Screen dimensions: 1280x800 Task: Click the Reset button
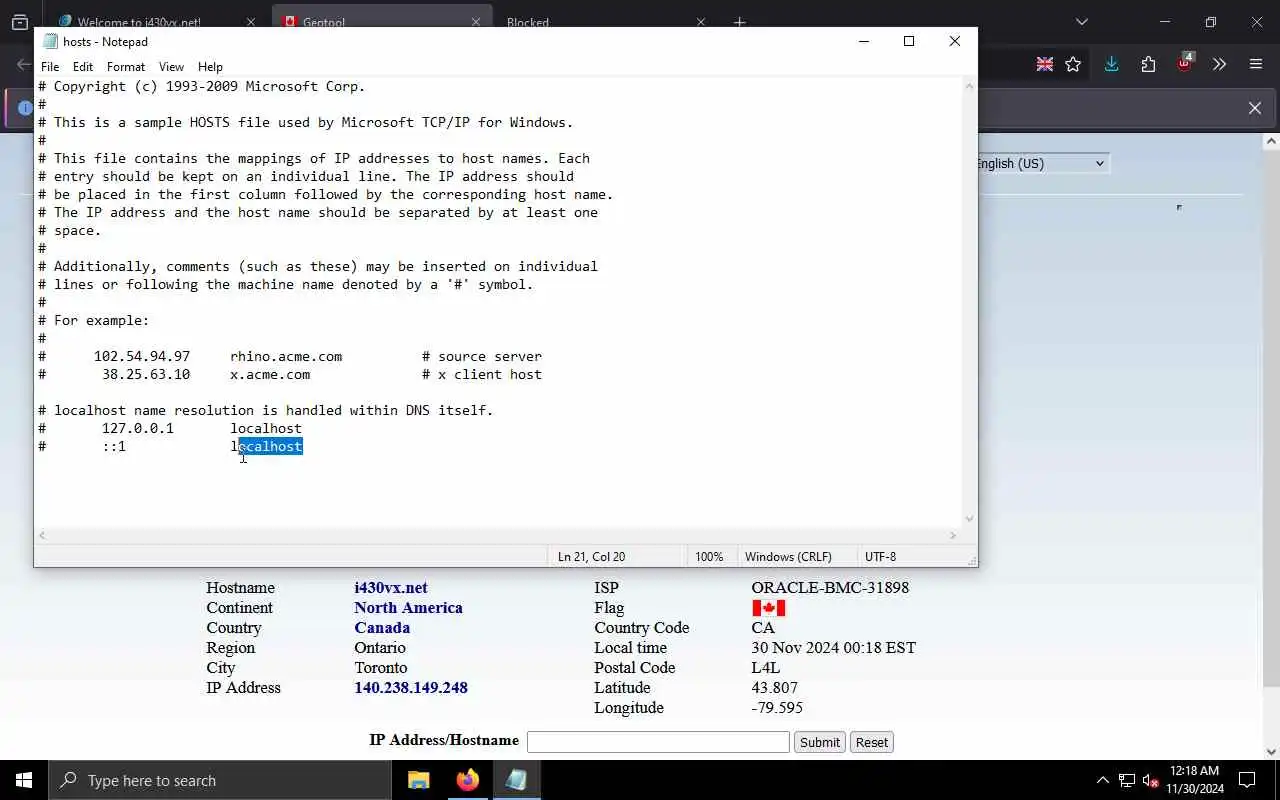tap(872, 742)
